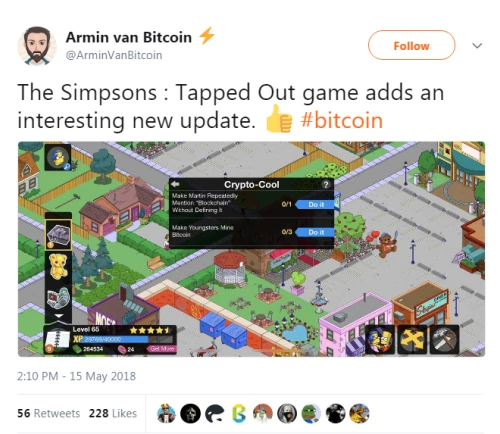Open the #bitcoin hashtag link

click(x=341, y=120)
